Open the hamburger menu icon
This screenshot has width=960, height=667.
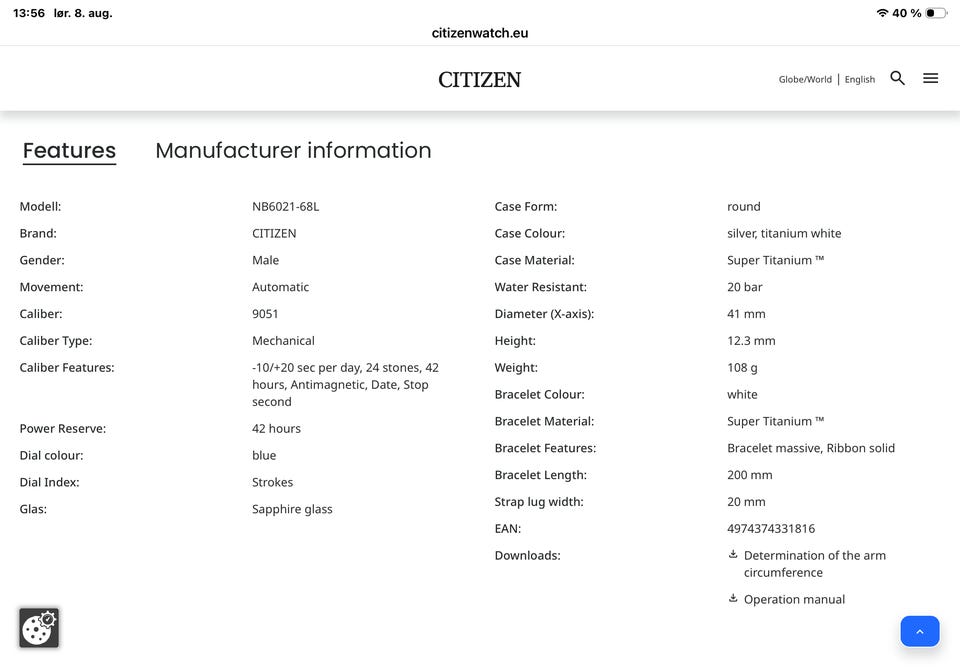pyautogui.click(x=931, y=78)
